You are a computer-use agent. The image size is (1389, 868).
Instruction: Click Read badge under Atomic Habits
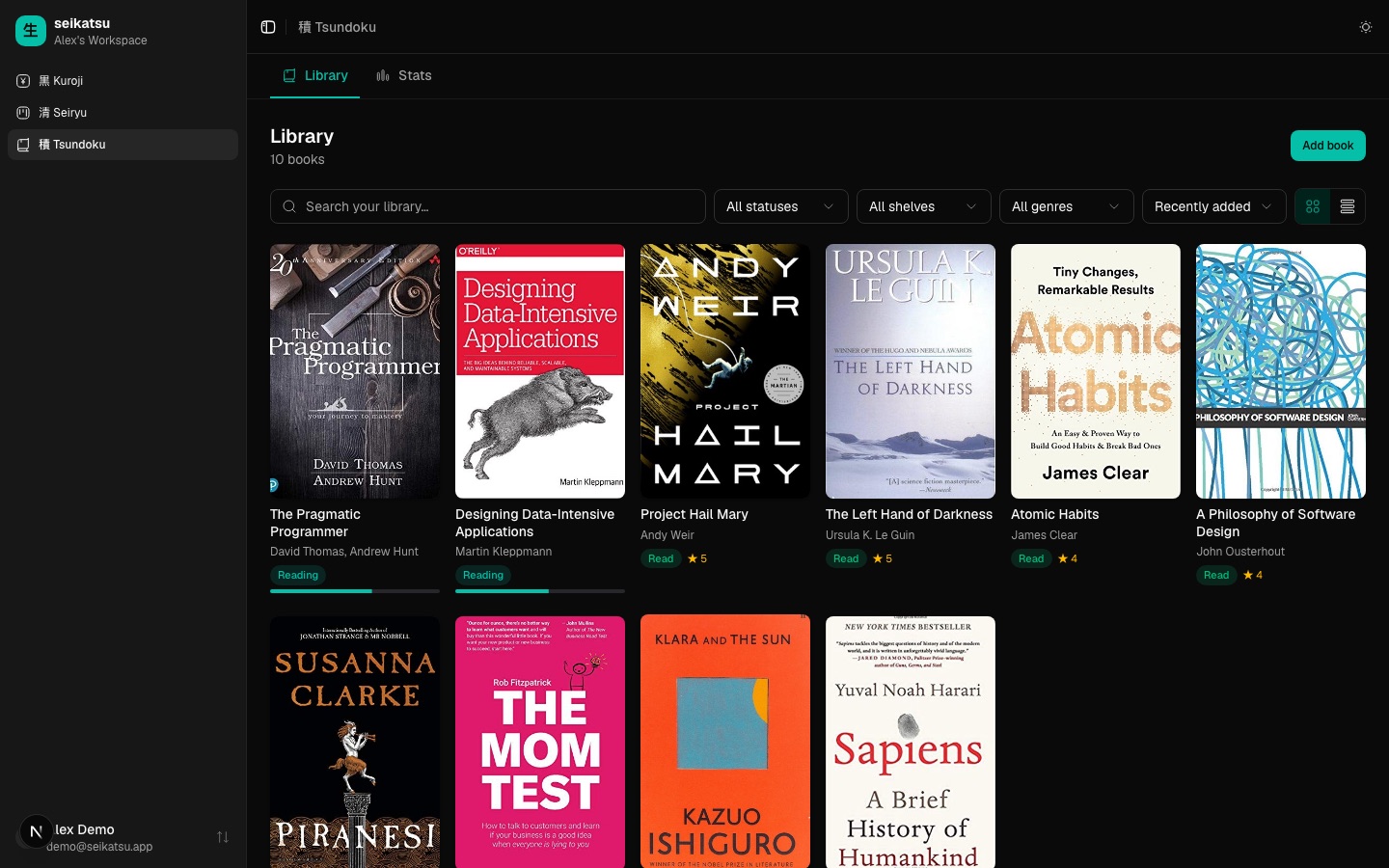[1031, 559]
